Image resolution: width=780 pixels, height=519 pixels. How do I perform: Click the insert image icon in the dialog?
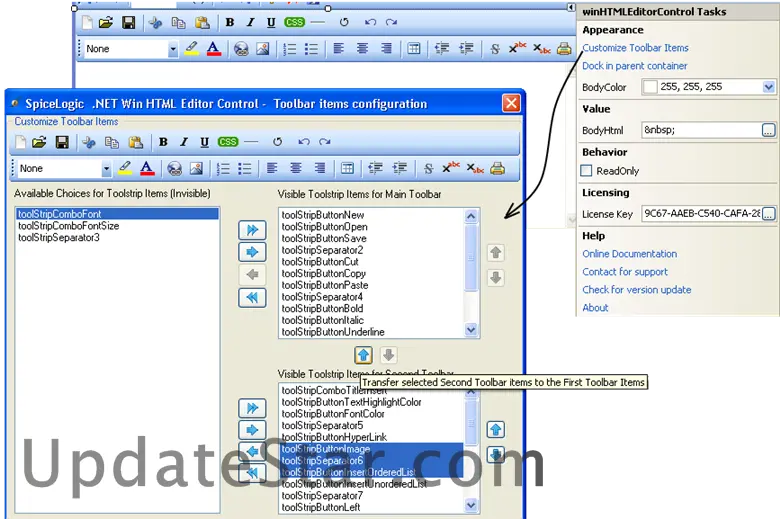[196, 169]
